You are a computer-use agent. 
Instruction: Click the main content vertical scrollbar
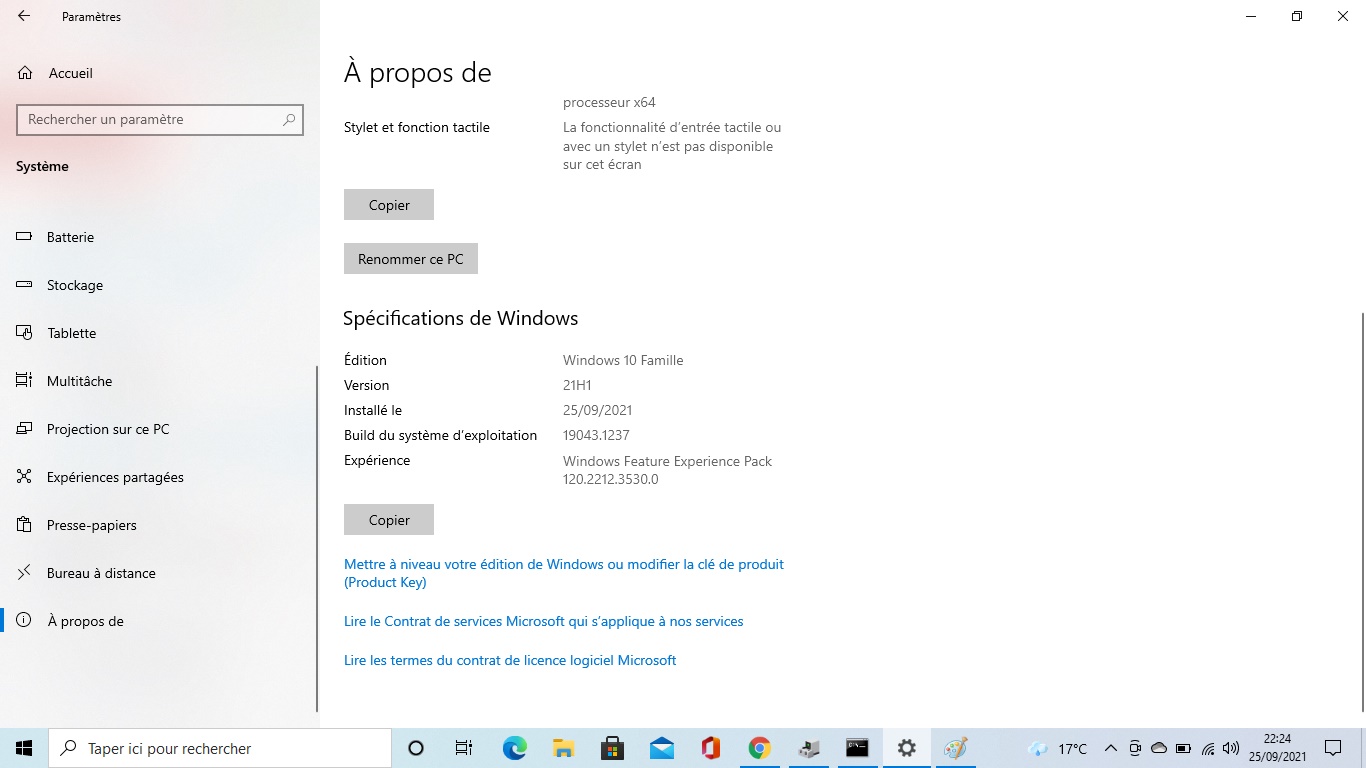click(x=1362, y=510)
